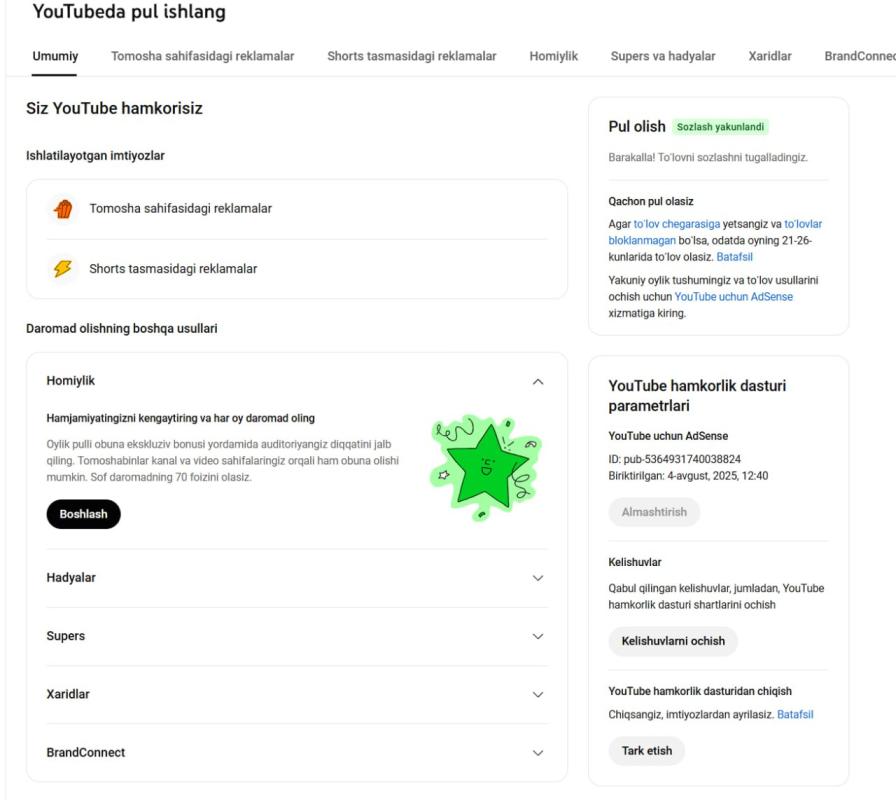Select the Homiylik tab

coord(553,56)
